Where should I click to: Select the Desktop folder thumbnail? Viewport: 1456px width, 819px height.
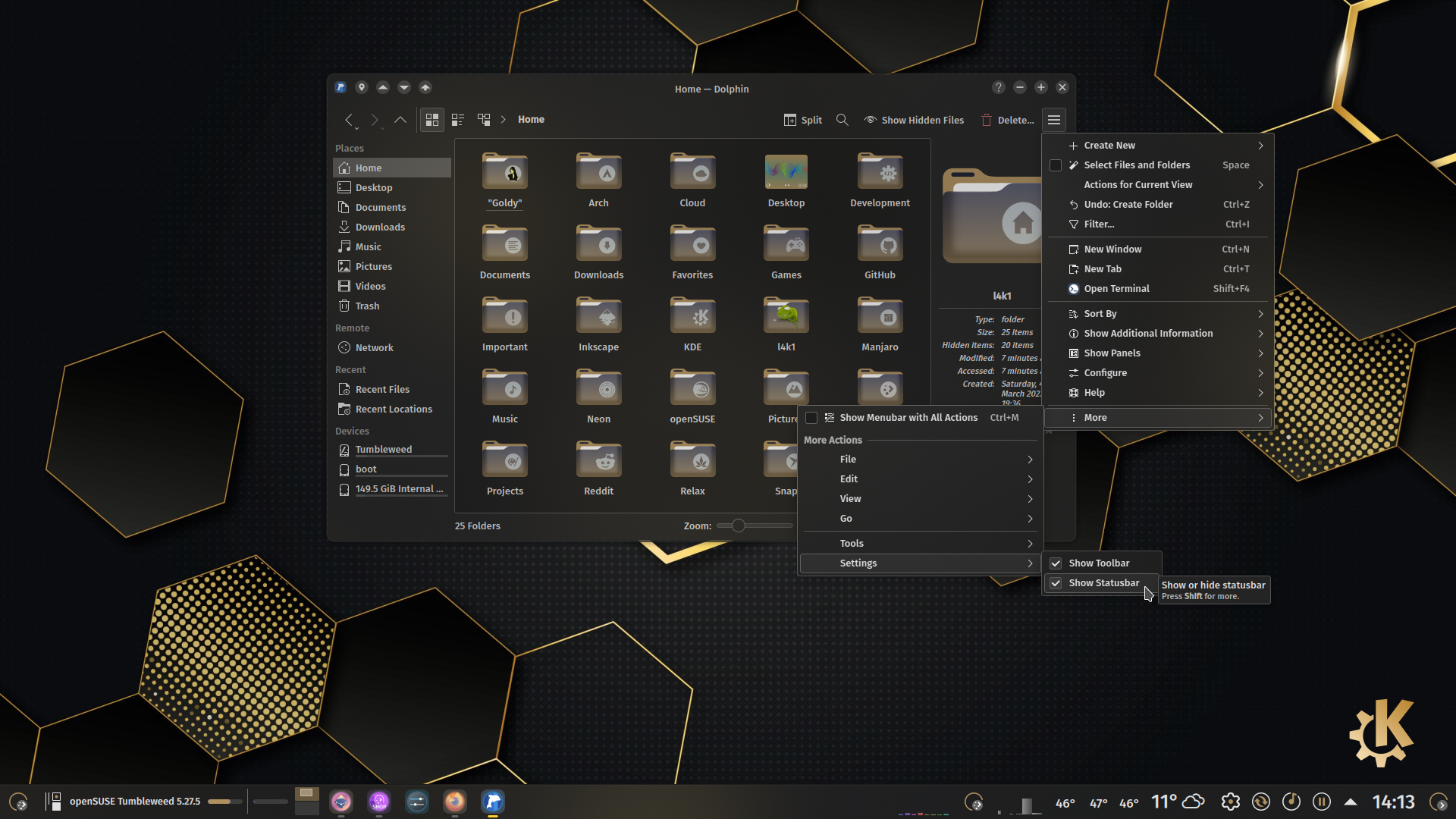click(786, 172)
